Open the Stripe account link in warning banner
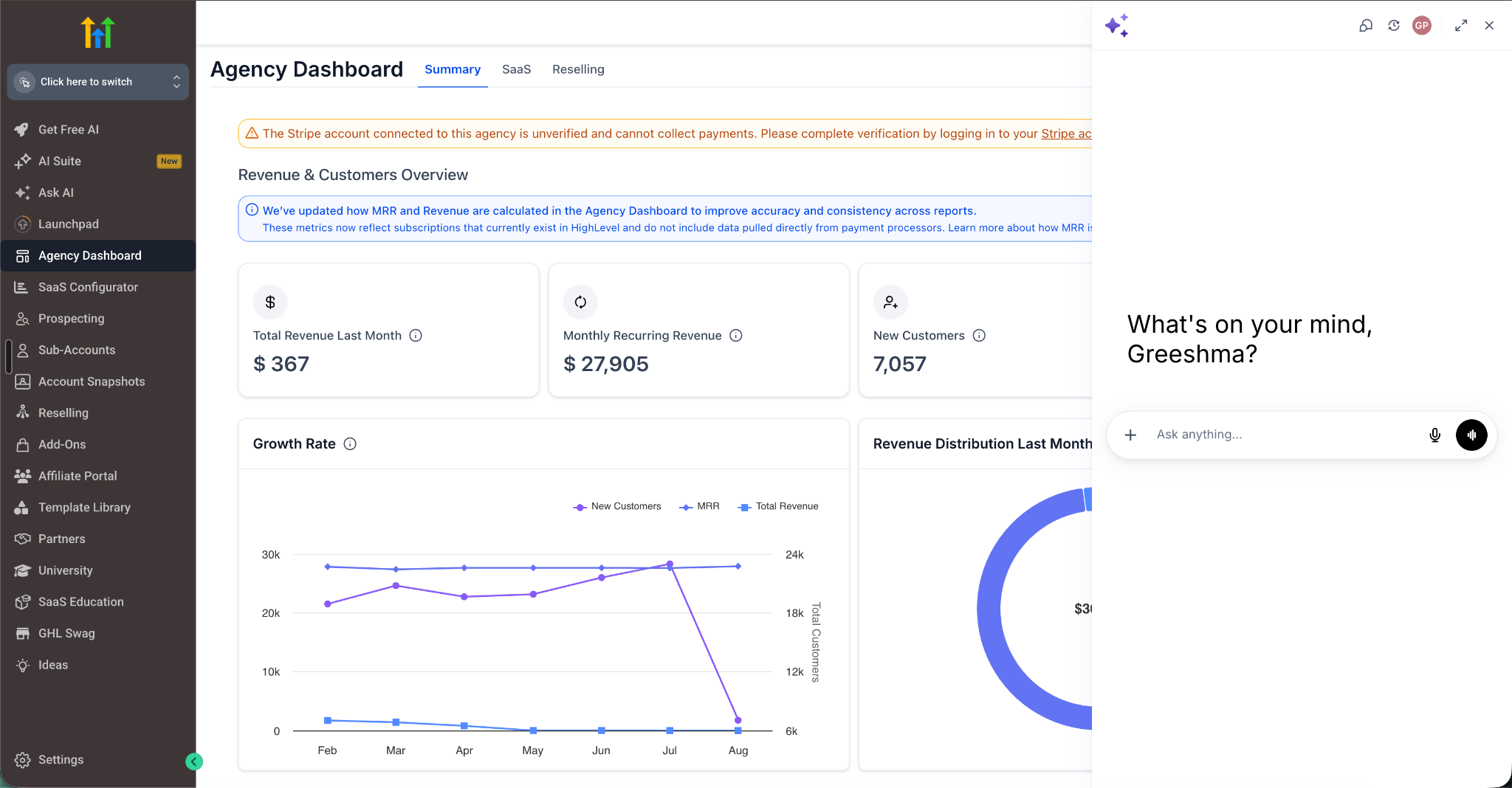Viewport: 1512px width, 788px height. pyautogui.click(x=1066, y=134)
